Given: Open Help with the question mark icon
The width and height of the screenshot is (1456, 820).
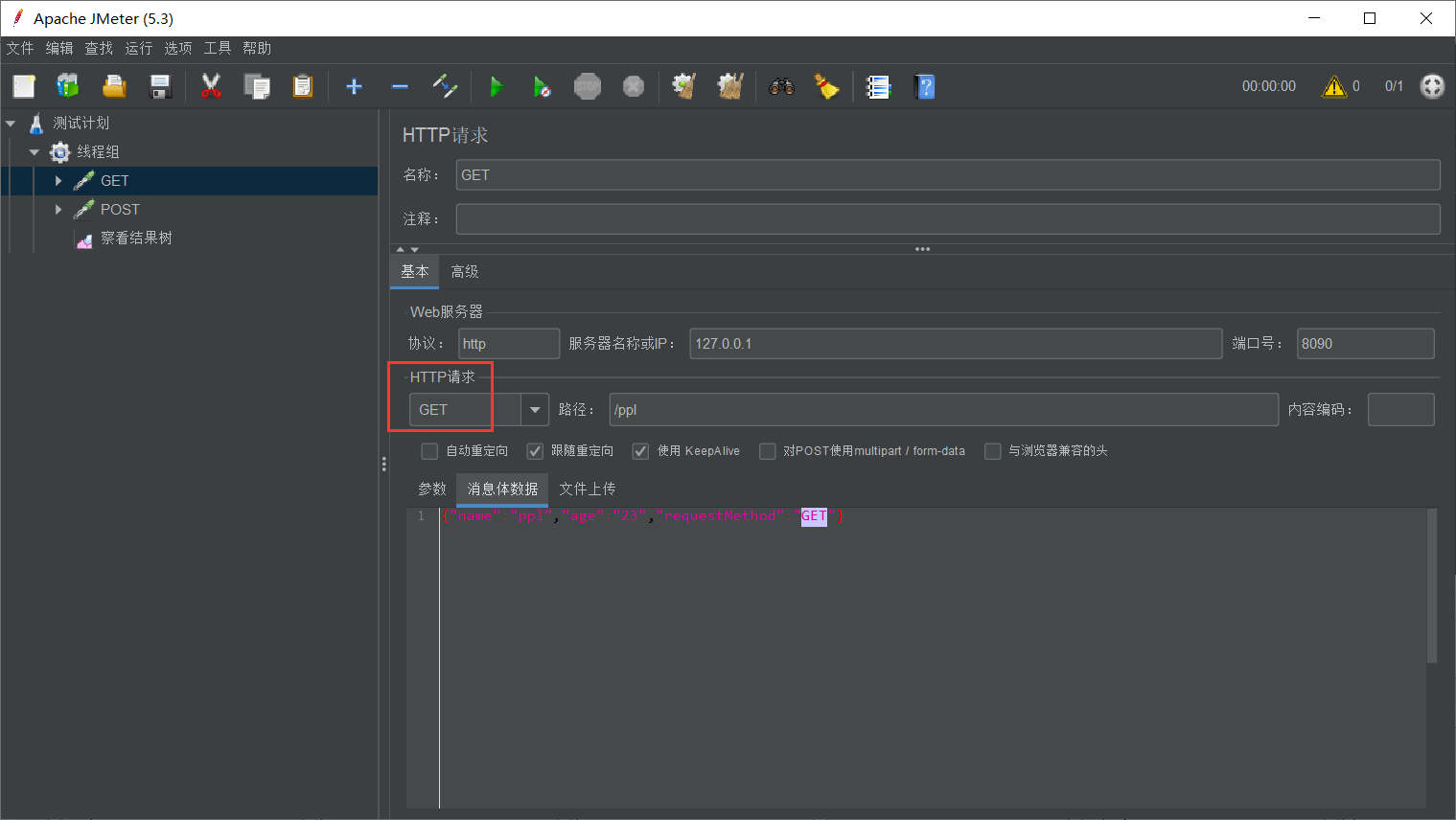Looking at the screenshot, I should pyautogui.click(x=925, y=86).
